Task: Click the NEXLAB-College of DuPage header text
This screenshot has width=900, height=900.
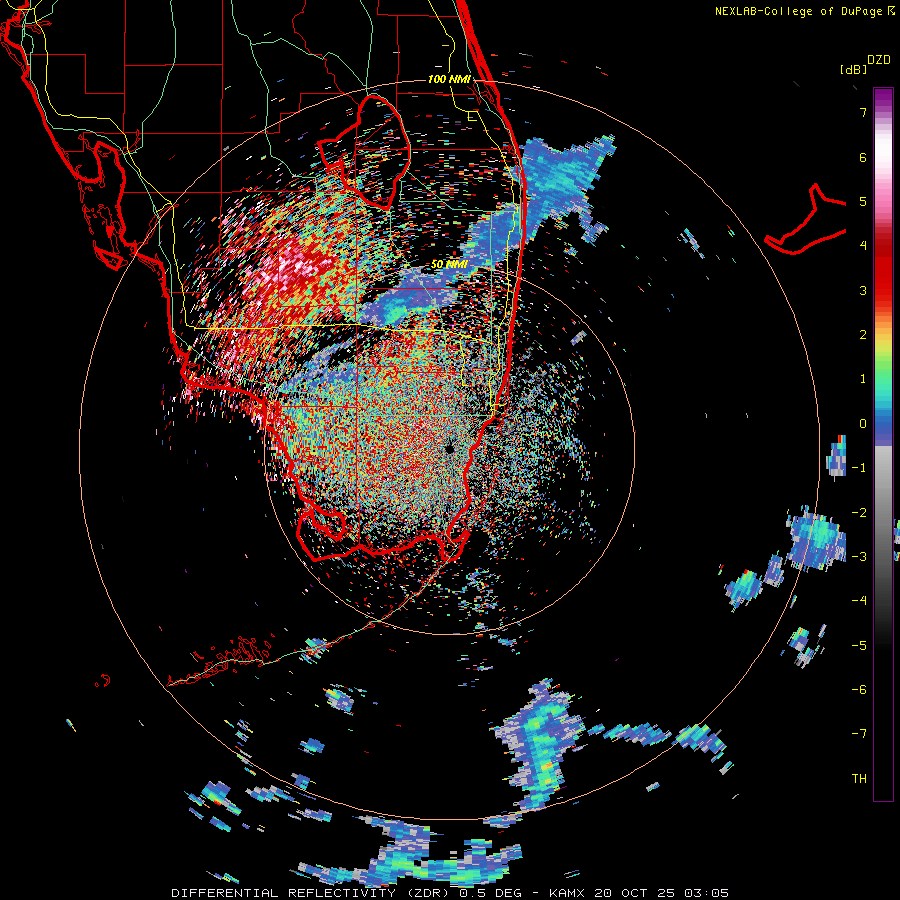Action: point(798,11)
